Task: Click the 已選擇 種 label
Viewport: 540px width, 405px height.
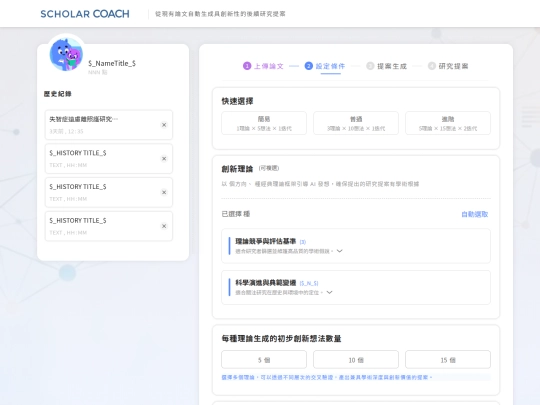Action: pyautogui.click(x=236, y=214)
